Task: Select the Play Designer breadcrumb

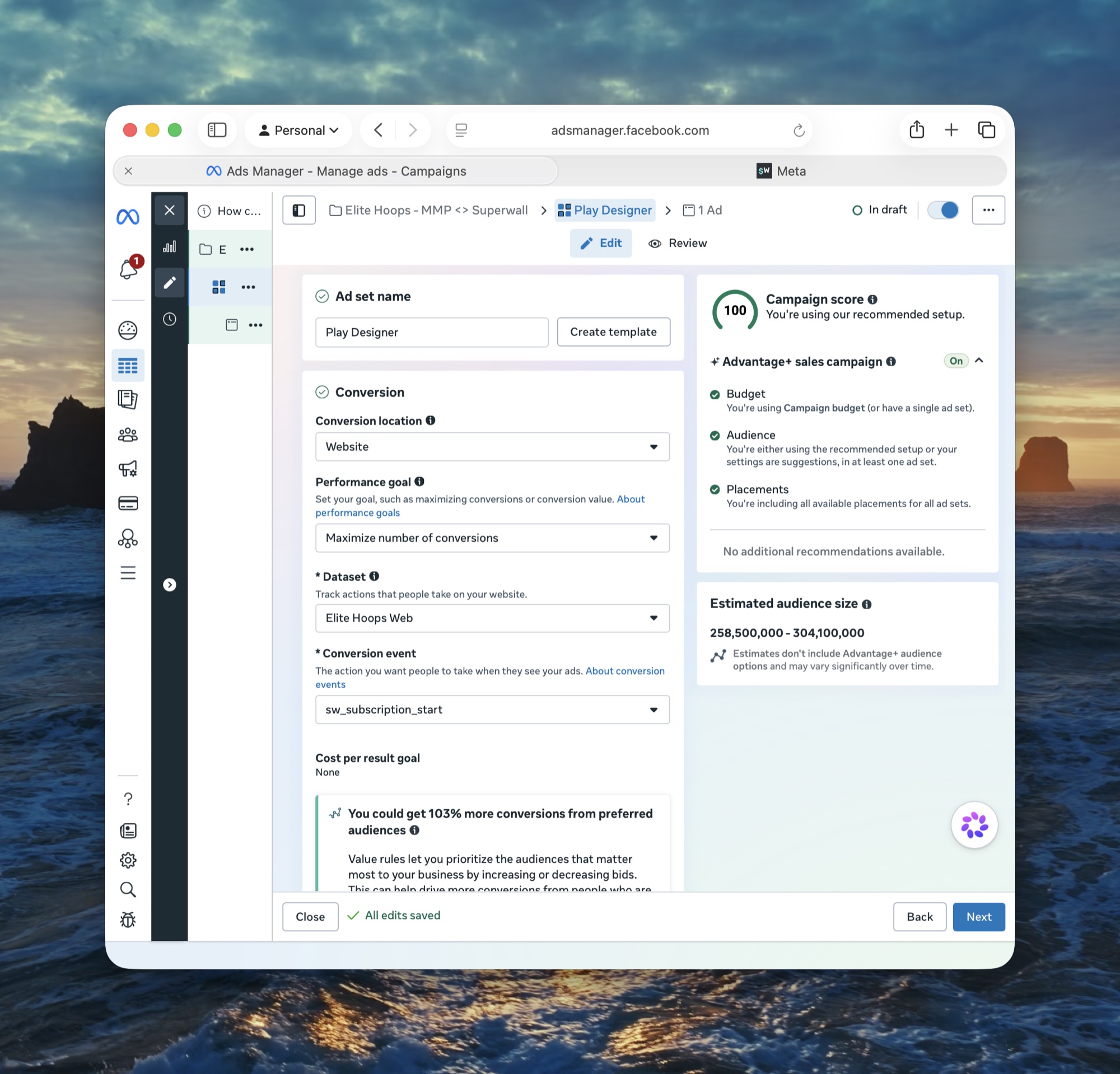Action: point(605,210)
